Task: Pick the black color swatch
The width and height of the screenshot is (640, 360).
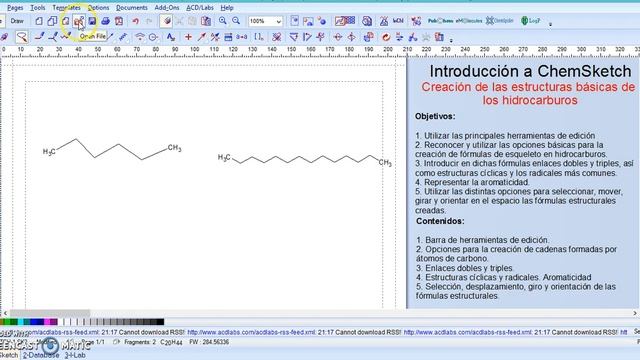Action: pos(160,322)
